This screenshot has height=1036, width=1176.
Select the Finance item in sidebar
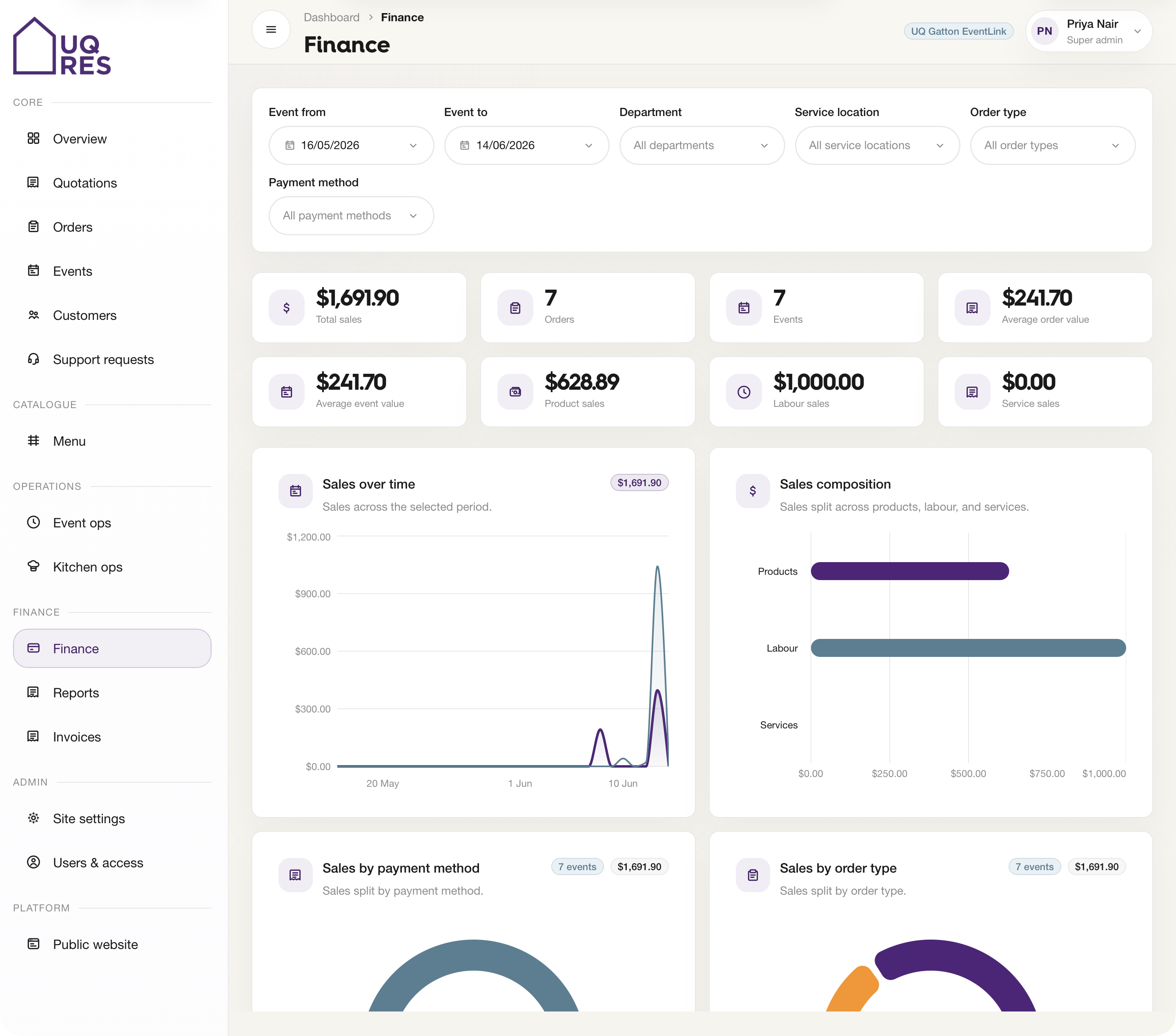pos(112,649)
